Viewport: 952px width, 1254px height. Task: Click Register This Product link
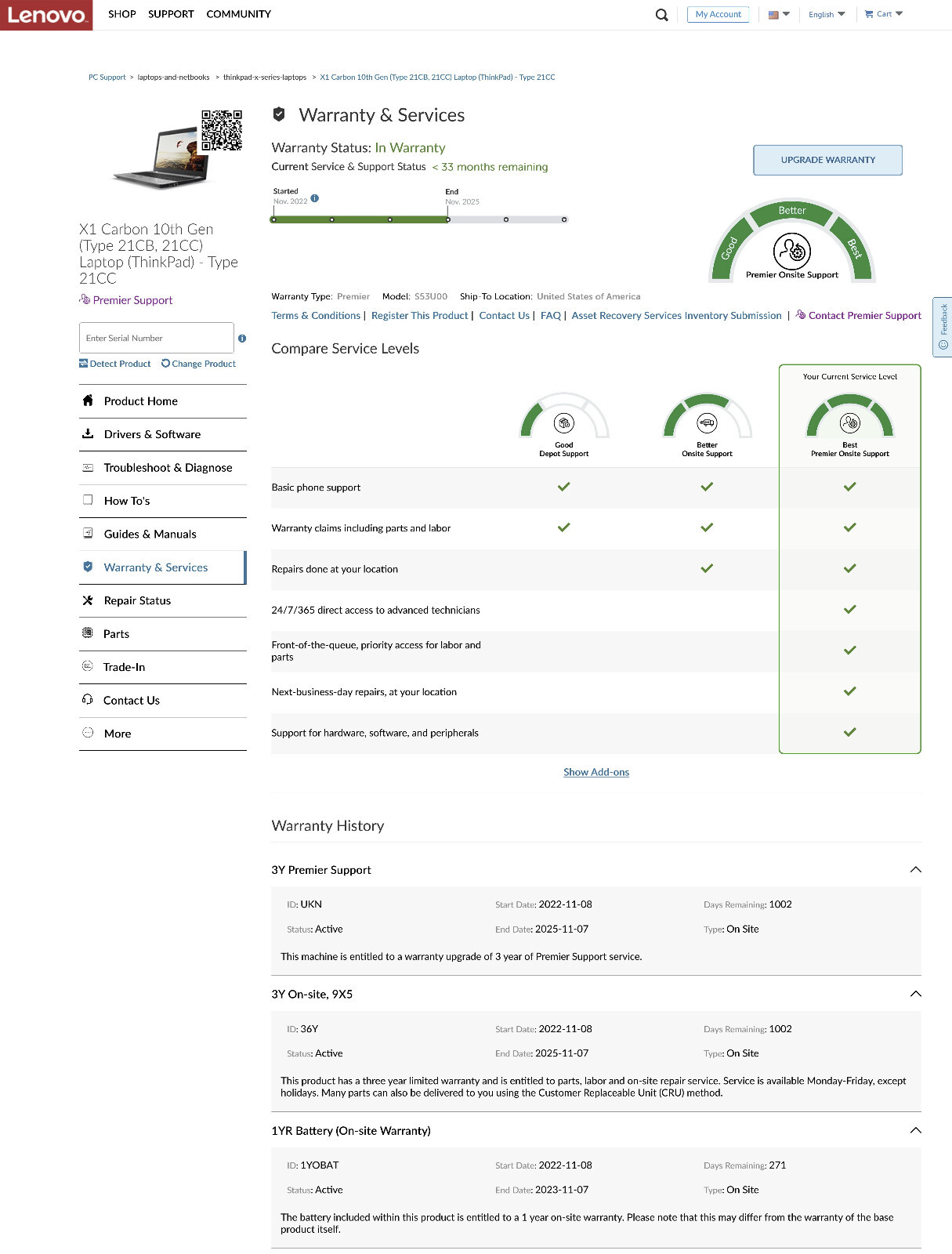(420, 315)
